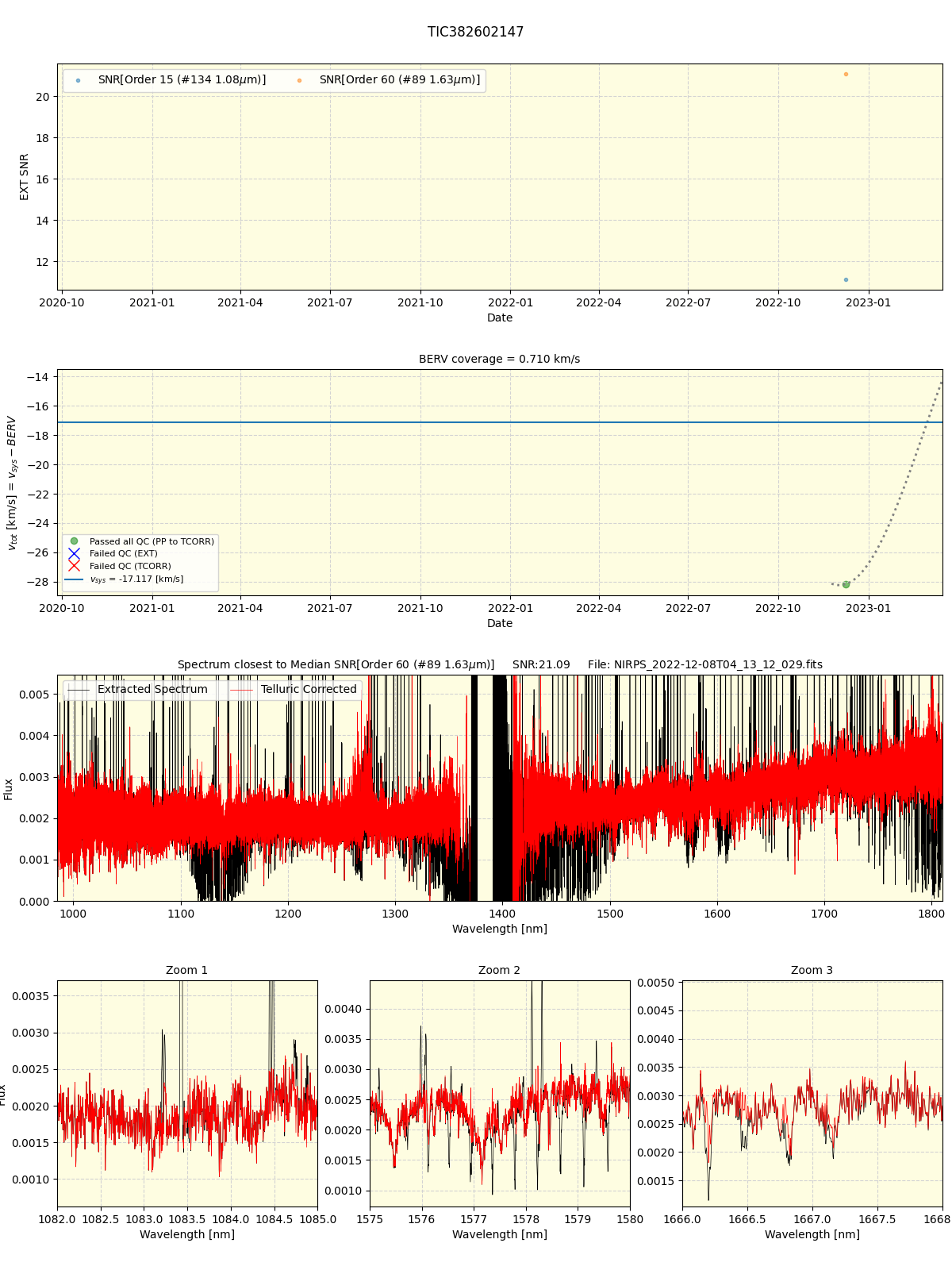The height and width of the screenshot is (1270, 952).
Task: Click the green Passed all QC data point
Action: [x=846, y=584]
